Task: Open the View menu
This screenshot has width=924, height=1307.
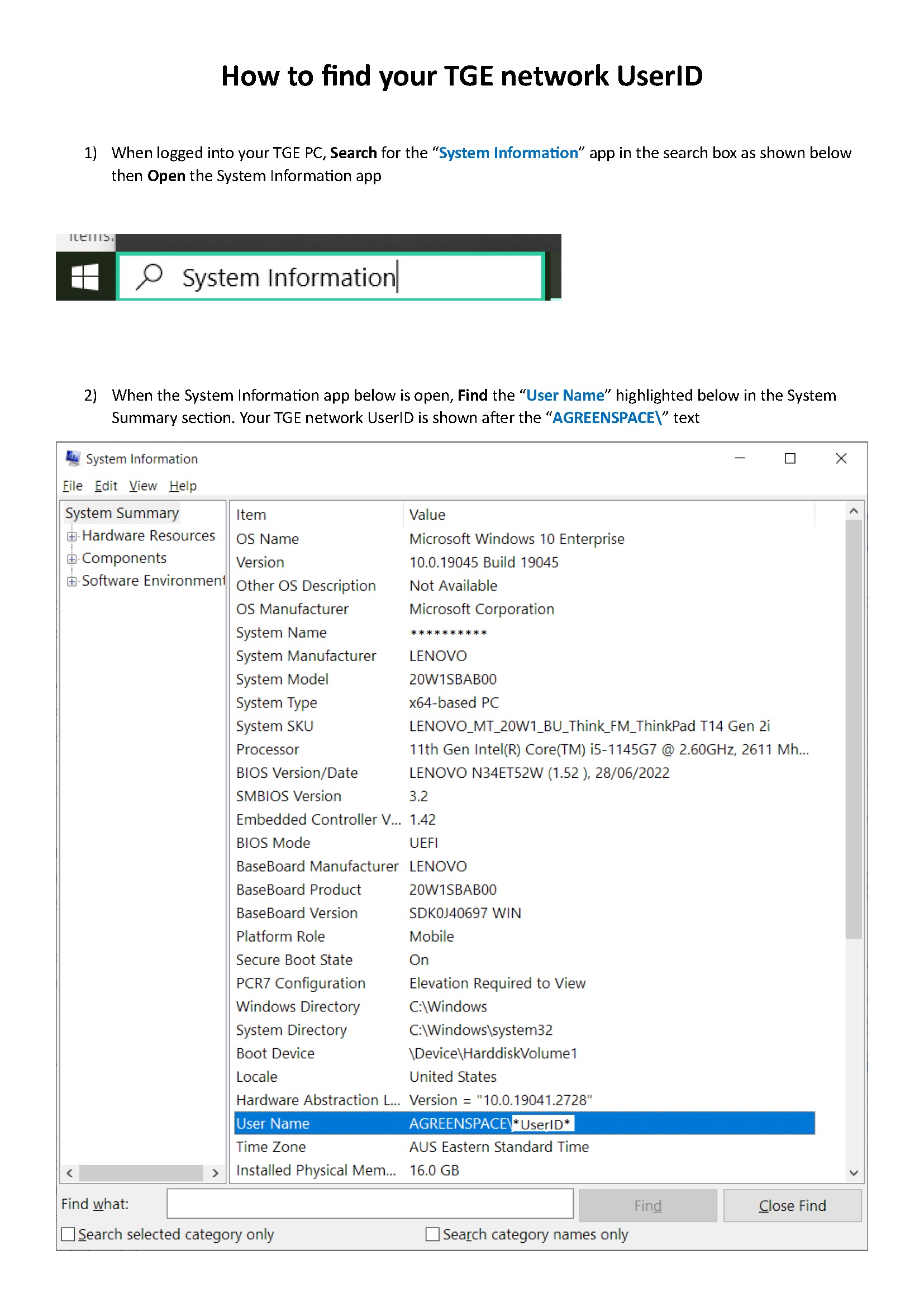Action: tap(143, 486)
